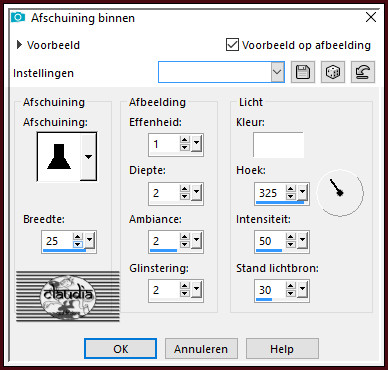Viewport: 388px width, 370px height.
Task: Click the Ambiance value field
Action: (x=165, y=241)
